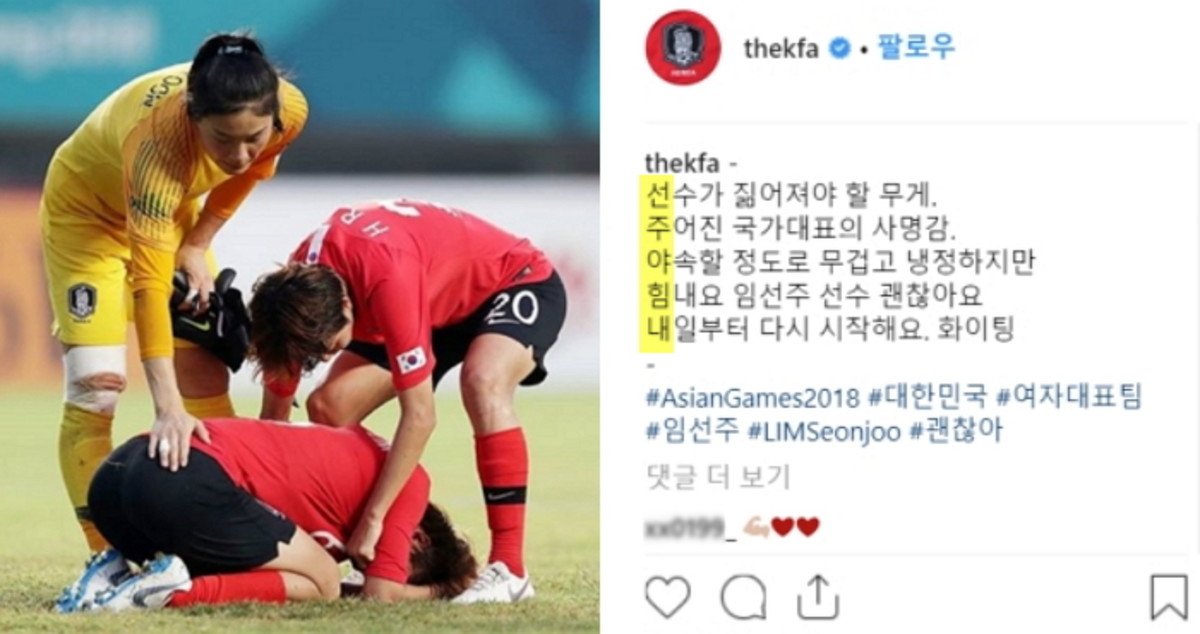Click the blue verified badge
Viewport: 1200px width, 634px height.
pos(840,48)
